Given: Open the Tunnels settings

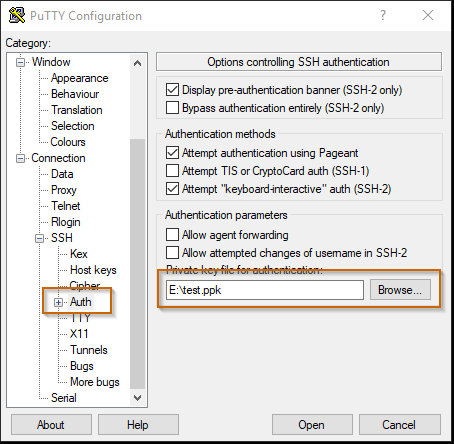Looking at the screenshot, I should click(89, 350).
